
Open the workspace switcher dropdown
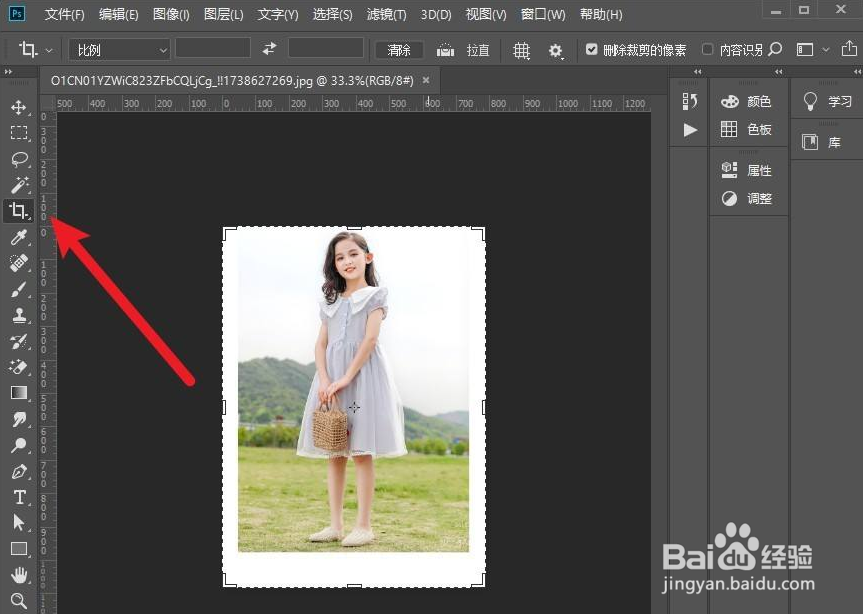click(x=812, y=50)
